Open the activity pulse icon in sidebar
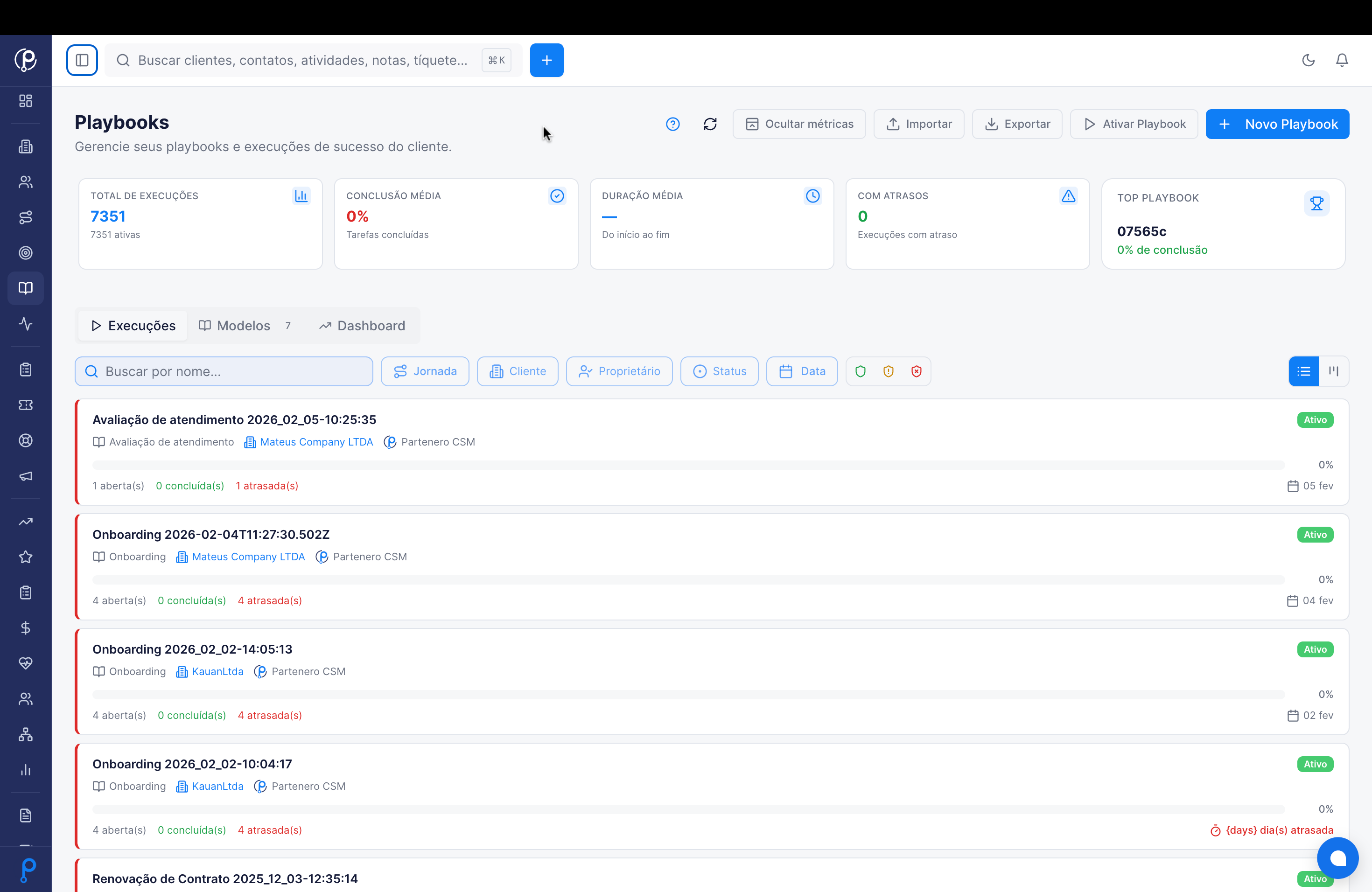Viewport: 1372px width, 892px height. [x=25, y=324]
